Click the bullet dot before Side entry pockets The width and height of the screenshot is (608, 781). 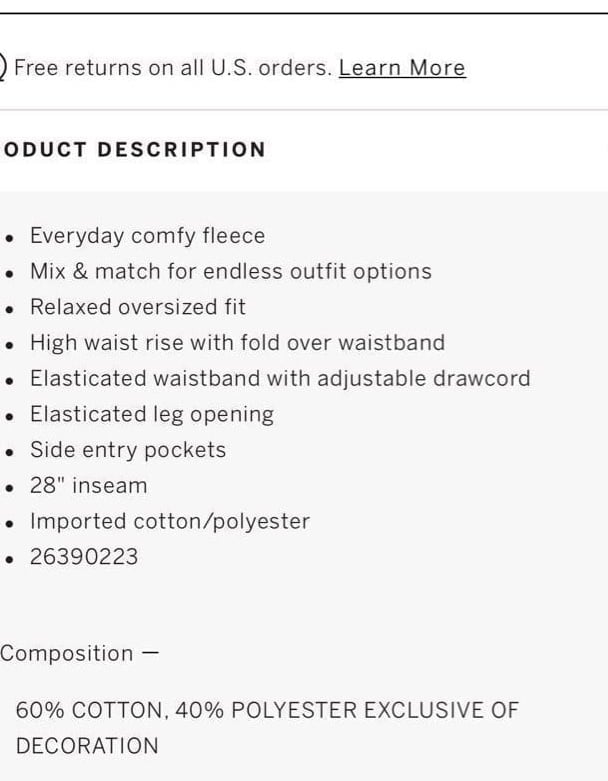[9, 452]
